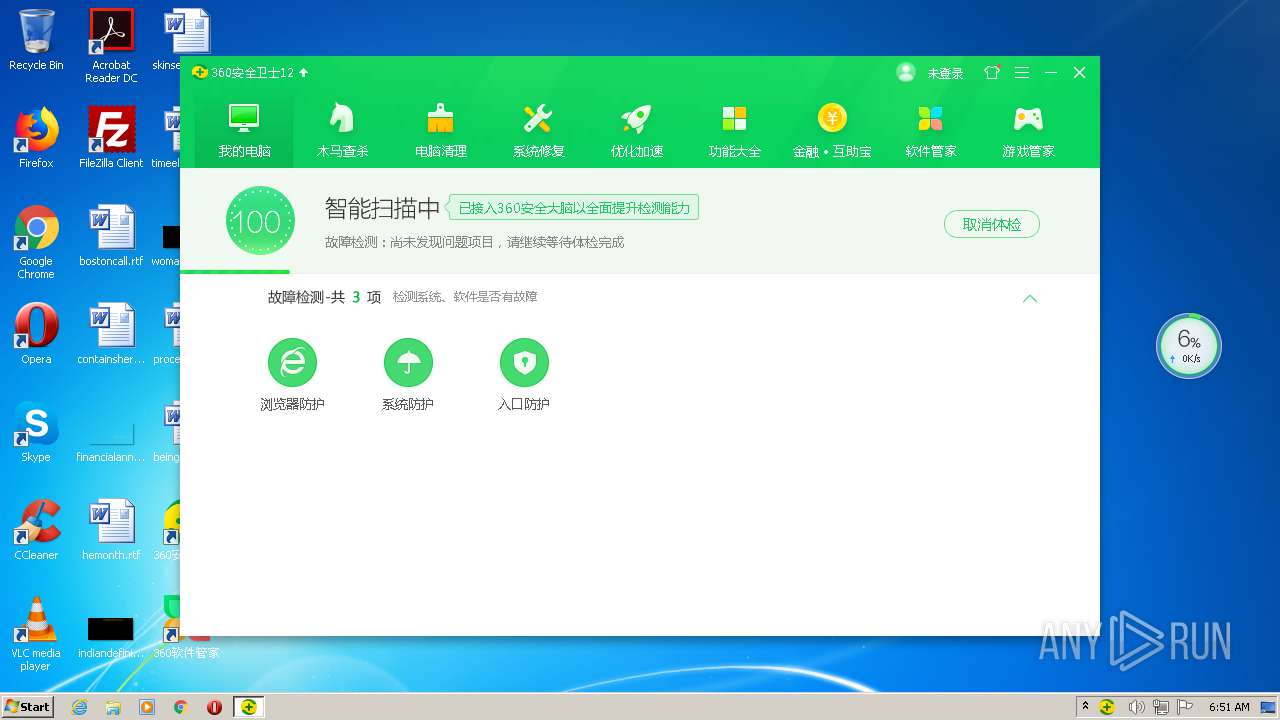Open 游戏管家 tab
This screenshot has width=1280, height=720.
(x=1028, y=130)
